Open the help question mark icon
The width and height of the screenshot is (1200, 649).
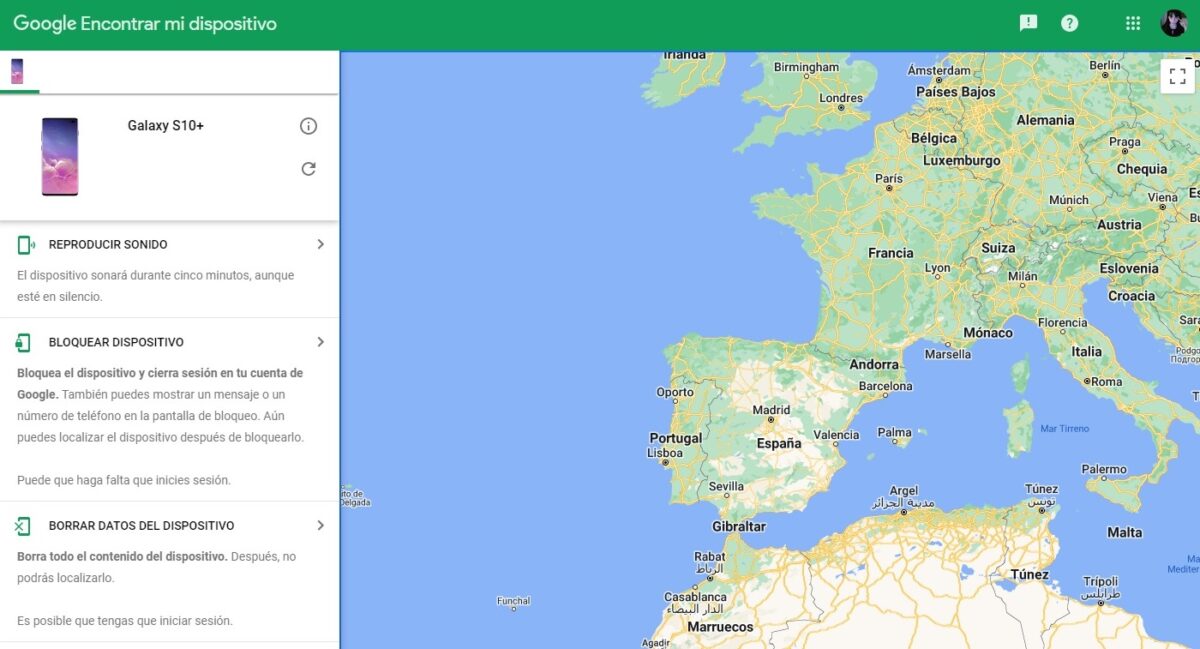[x=1069, y=23]
